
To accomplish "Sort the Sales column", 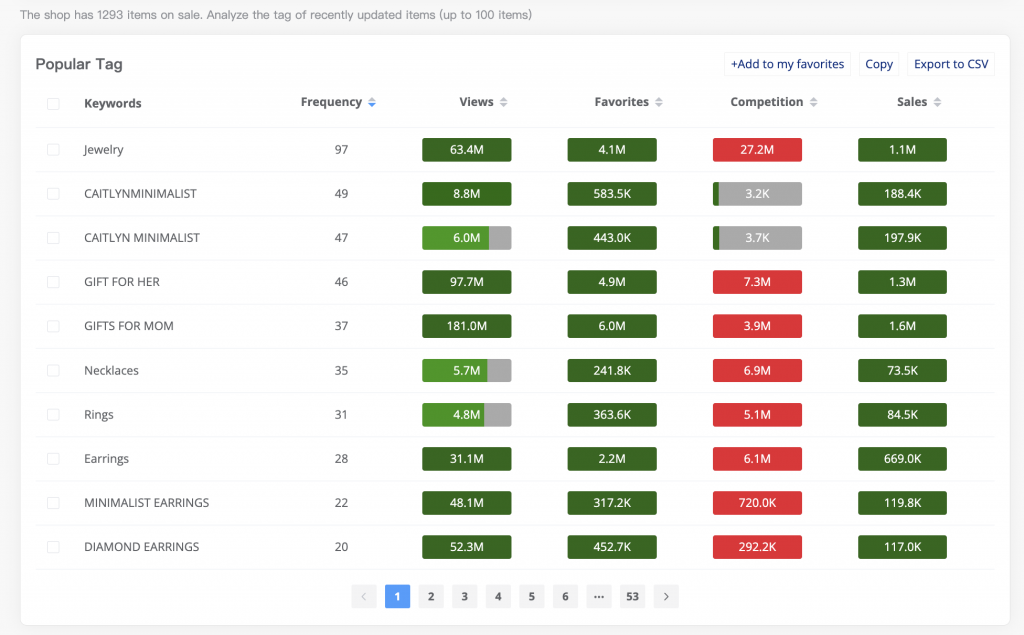I will click(x=937, y=103).
